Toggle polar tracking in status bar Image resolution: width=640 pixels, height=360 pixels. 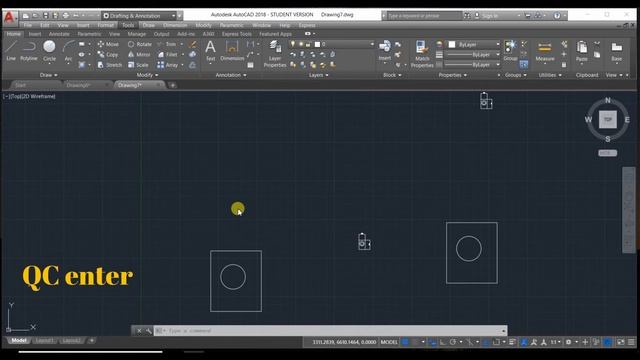coord(453,342)
